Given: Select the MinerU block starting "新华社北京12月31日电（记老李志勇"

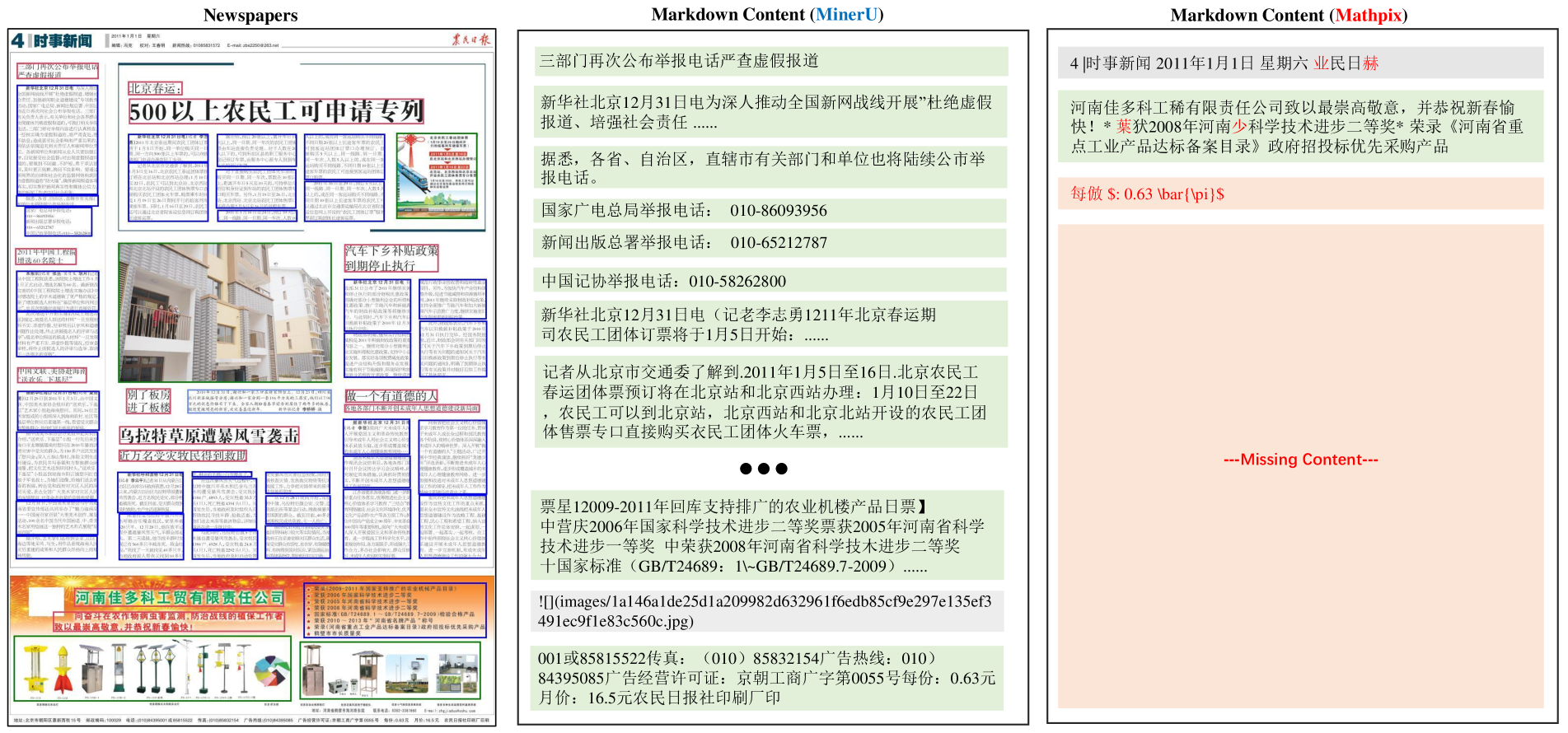Looking at the screenshot, I should point(770,324).
